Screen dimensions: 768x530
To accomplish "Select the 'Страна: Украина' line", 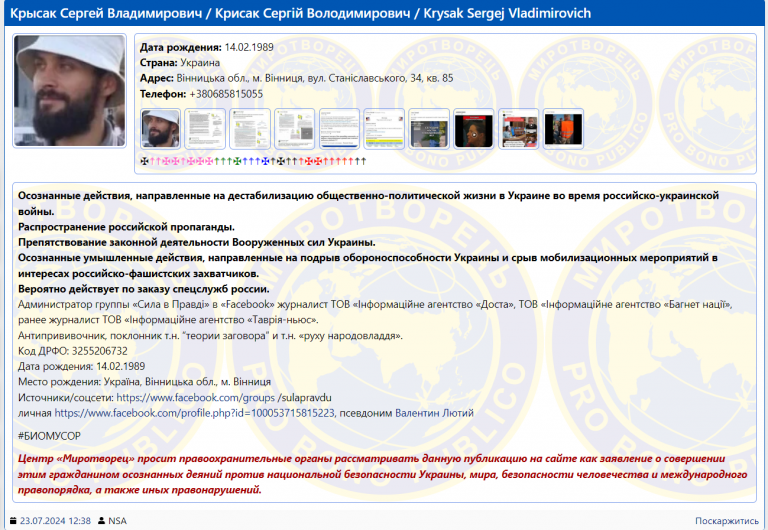I will [180, 63].
